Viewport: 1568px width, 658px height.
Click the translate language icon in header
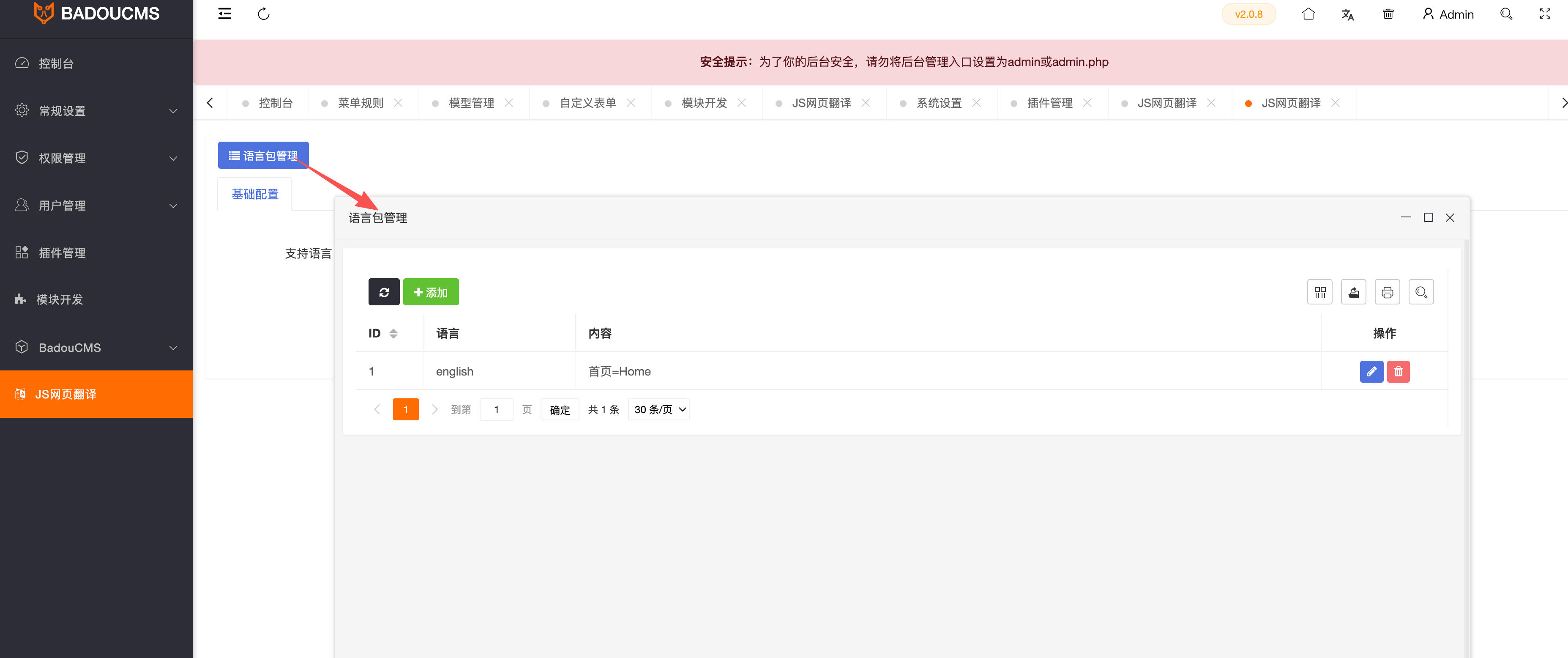[1348, 15]
